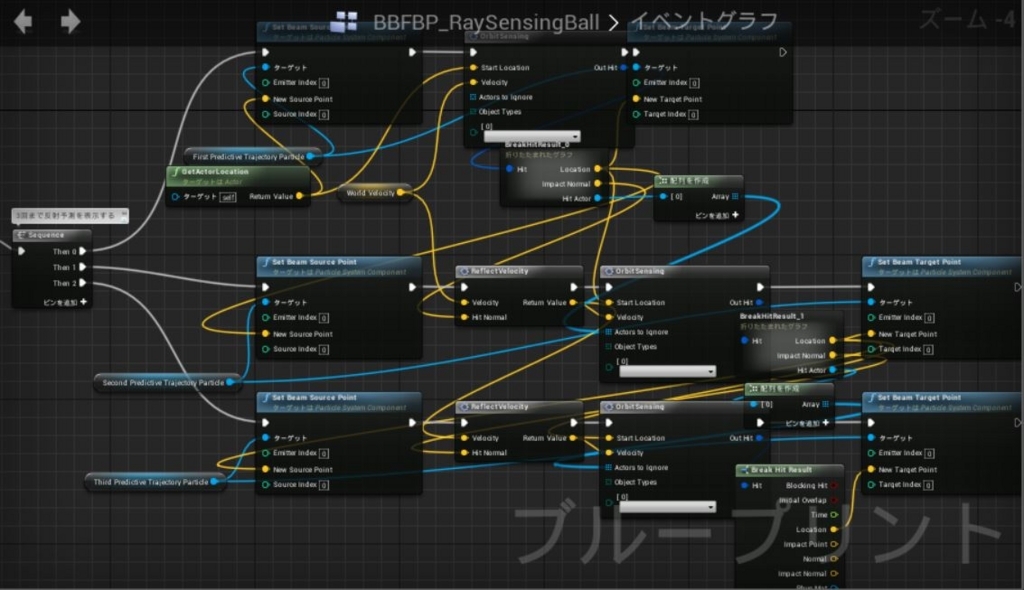1024x590 pixels.
Task: Open the Object Types dropdown in bottom OrbitSensing node
Action: click(x=667, y=506)
